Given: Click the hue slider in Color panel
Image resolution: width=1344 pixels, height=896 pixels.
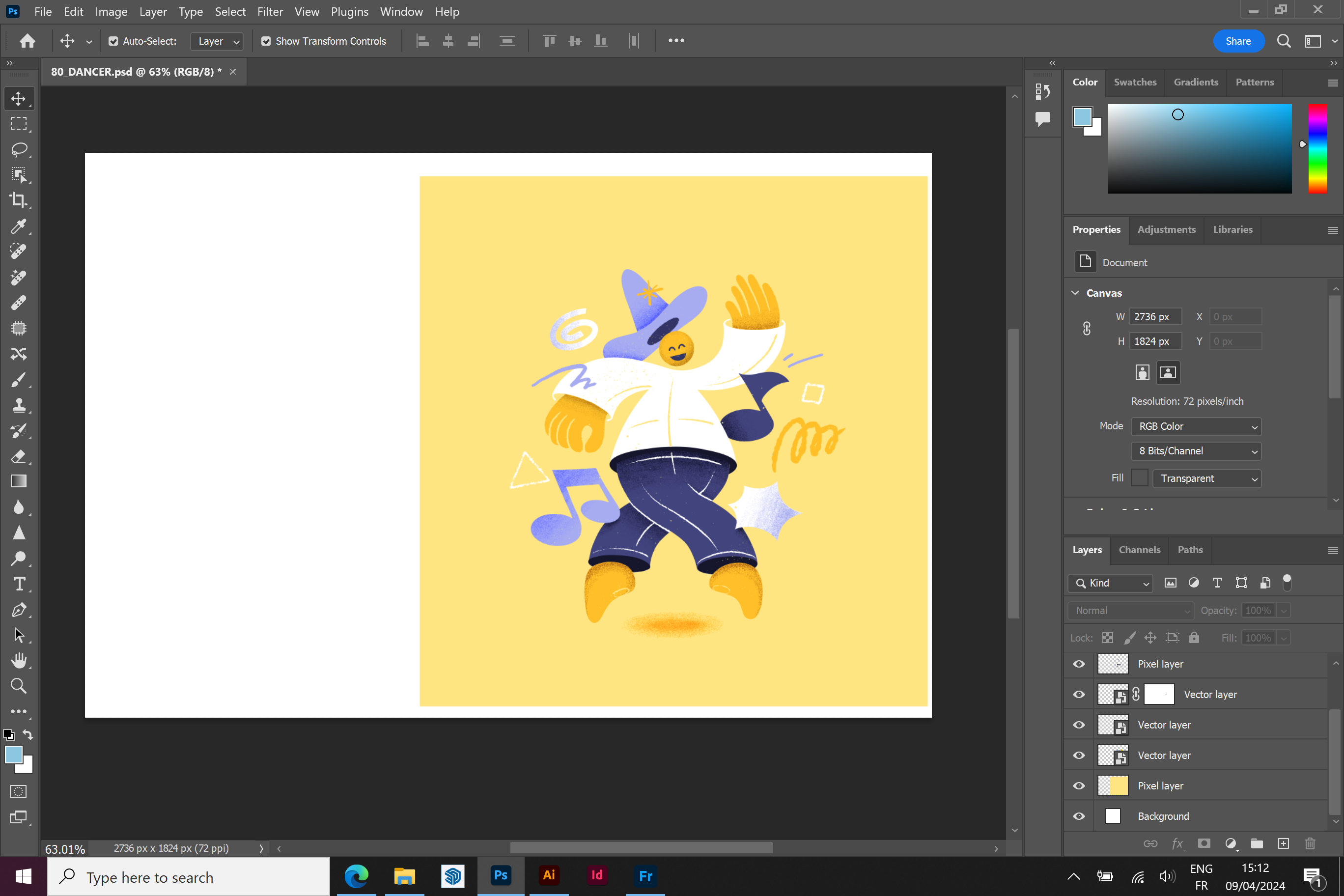Looking at the screenshot, I should tap(1317, 148).
